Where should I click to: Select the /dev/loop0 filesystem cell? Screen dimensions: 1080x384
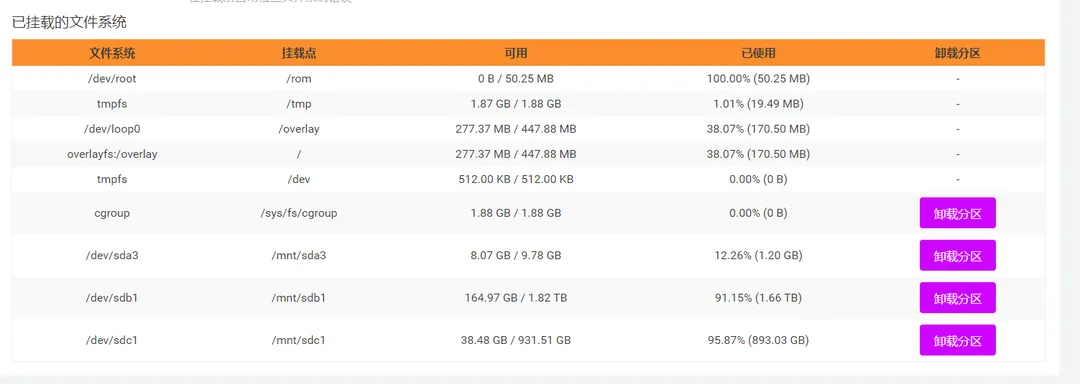pos(112,129)
